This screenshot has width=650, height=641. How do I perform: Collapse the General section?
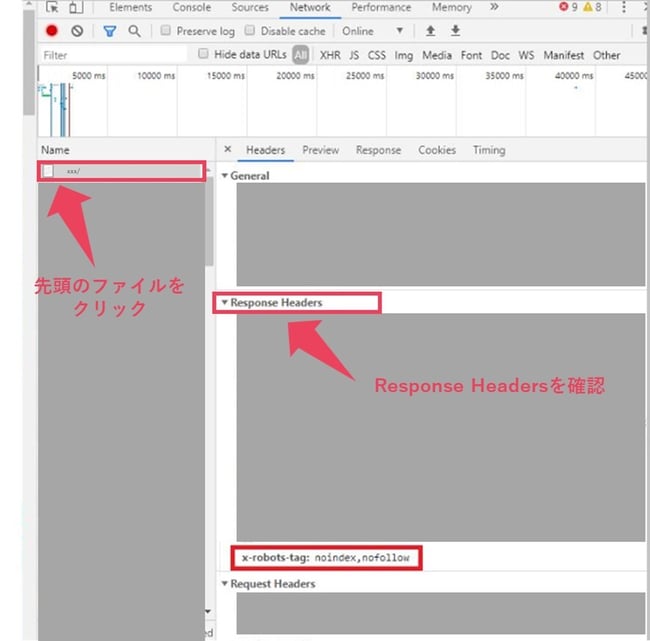[x=225, y=176]
